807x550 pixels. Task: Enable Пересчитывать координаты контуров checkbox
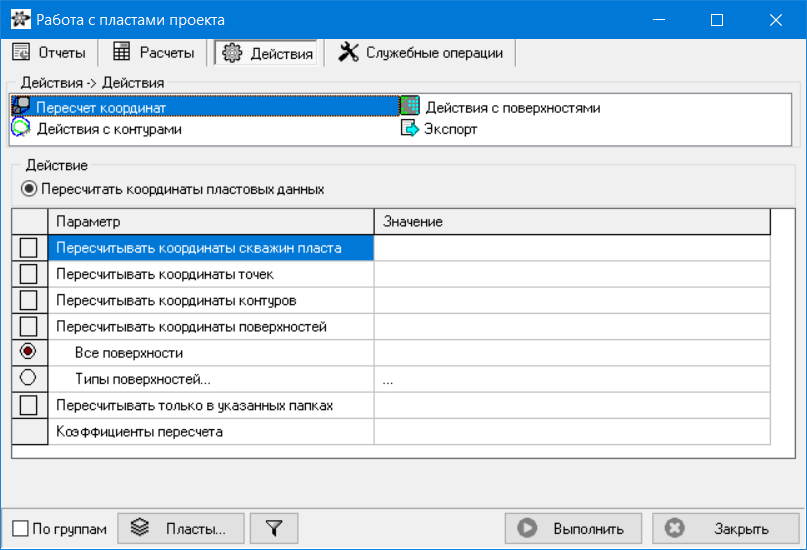(x=28, y=300)
